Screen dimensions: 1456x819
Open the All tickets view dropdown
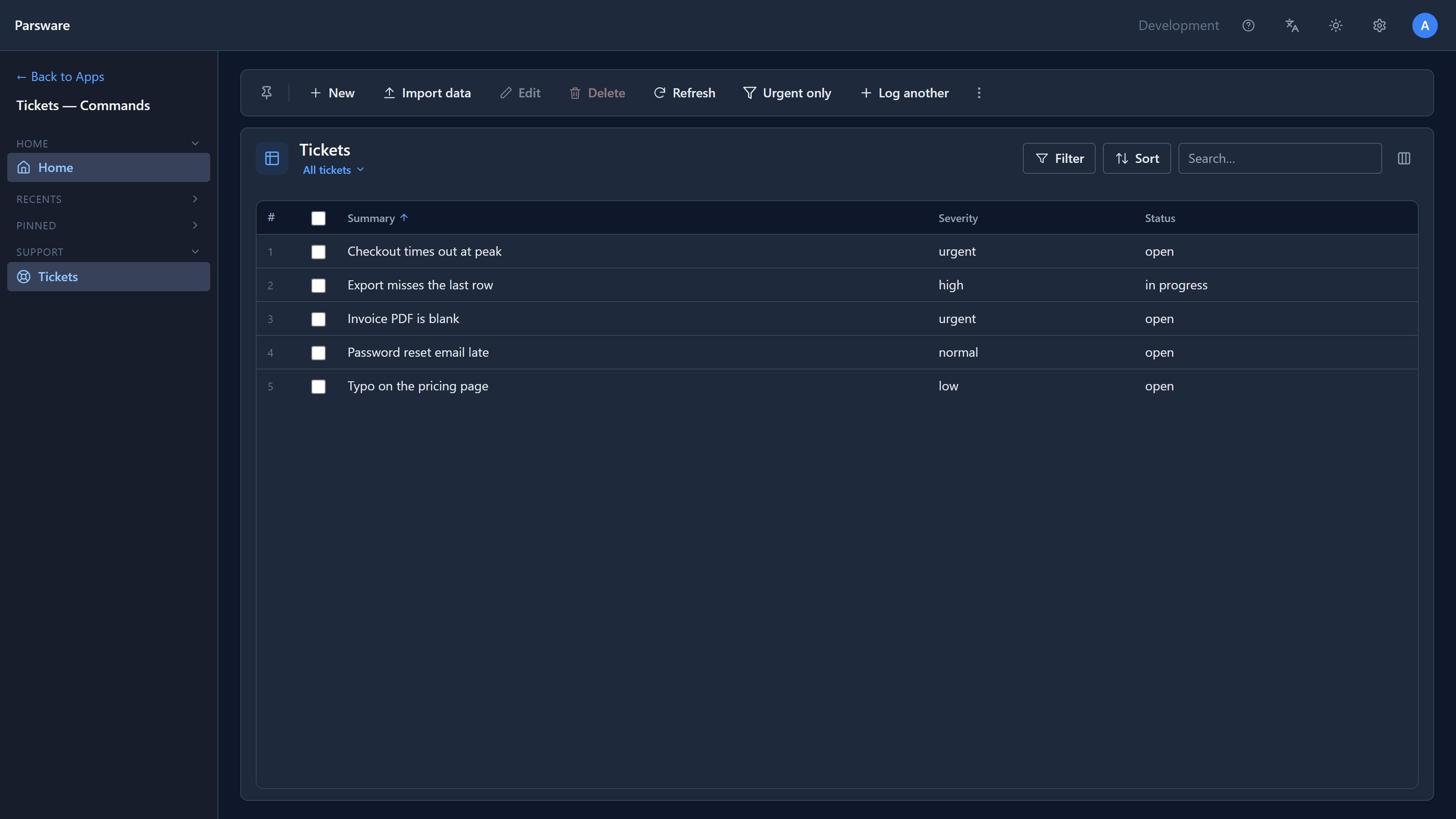coord(334,170)
